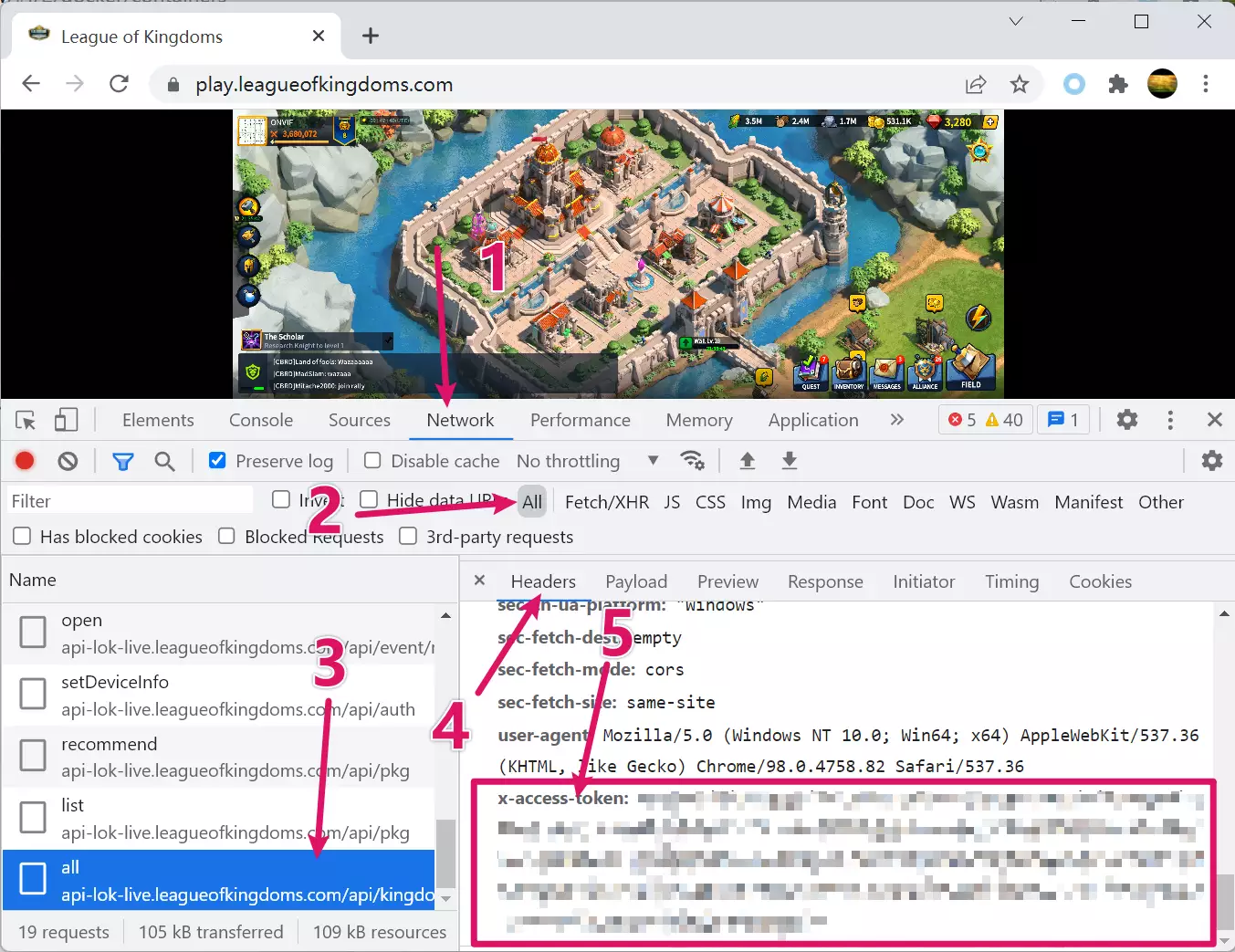Open the Application tab
This screenshot has width=1235, height=952.
point(813,420)
